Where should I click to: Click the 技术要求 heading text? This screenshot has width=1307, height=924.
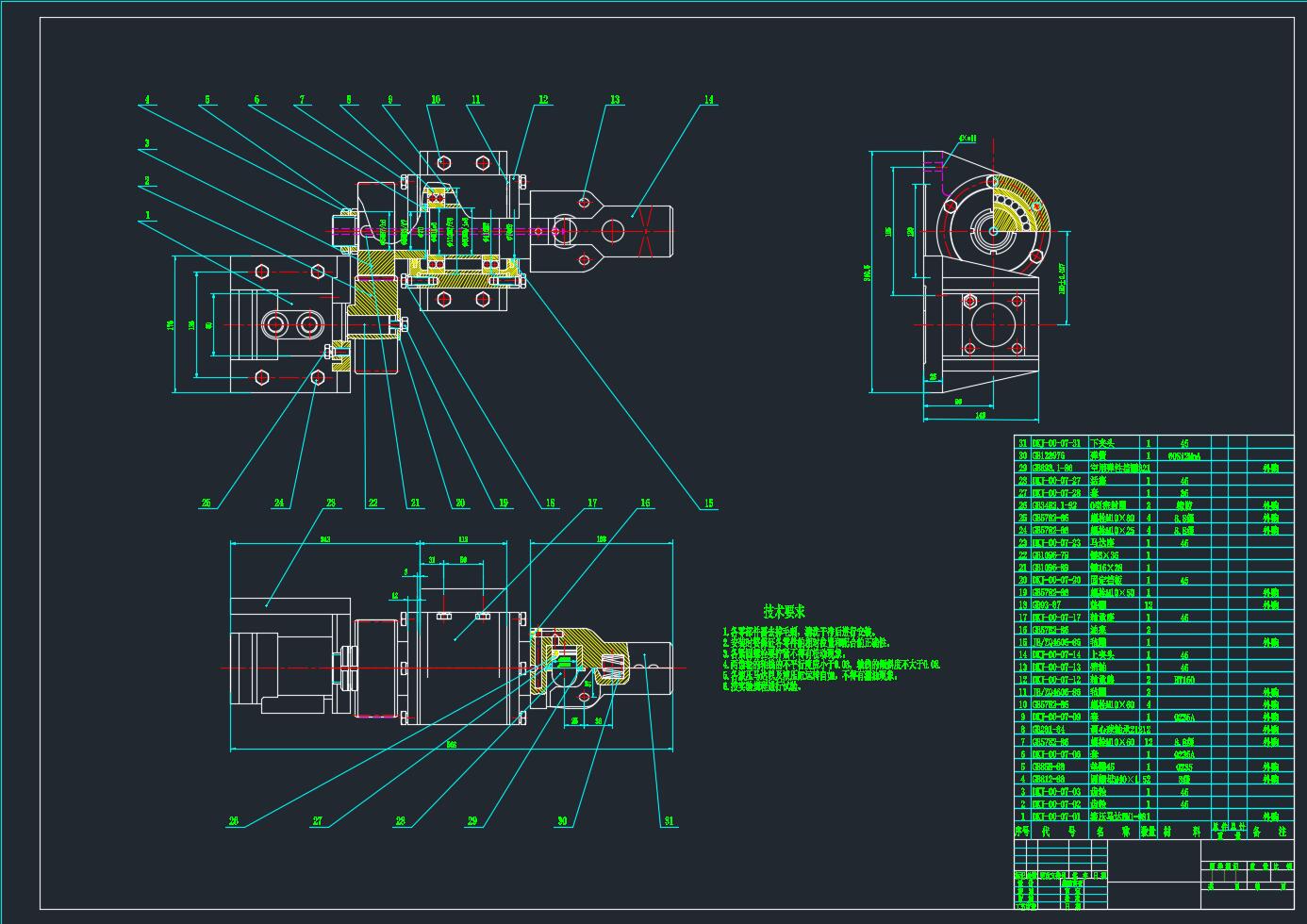[785, 612]
